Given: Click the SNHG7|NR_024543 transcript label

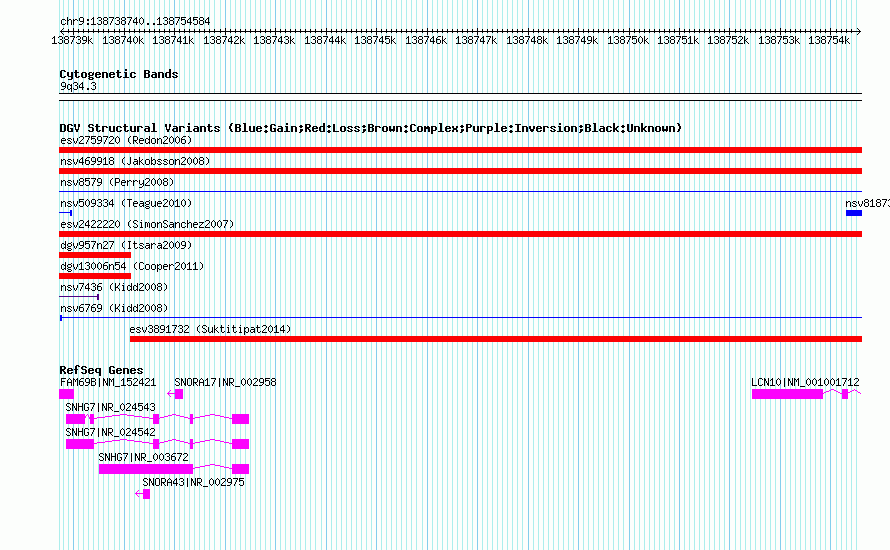Looking at the screenshot, I should [x=110, y=408].
